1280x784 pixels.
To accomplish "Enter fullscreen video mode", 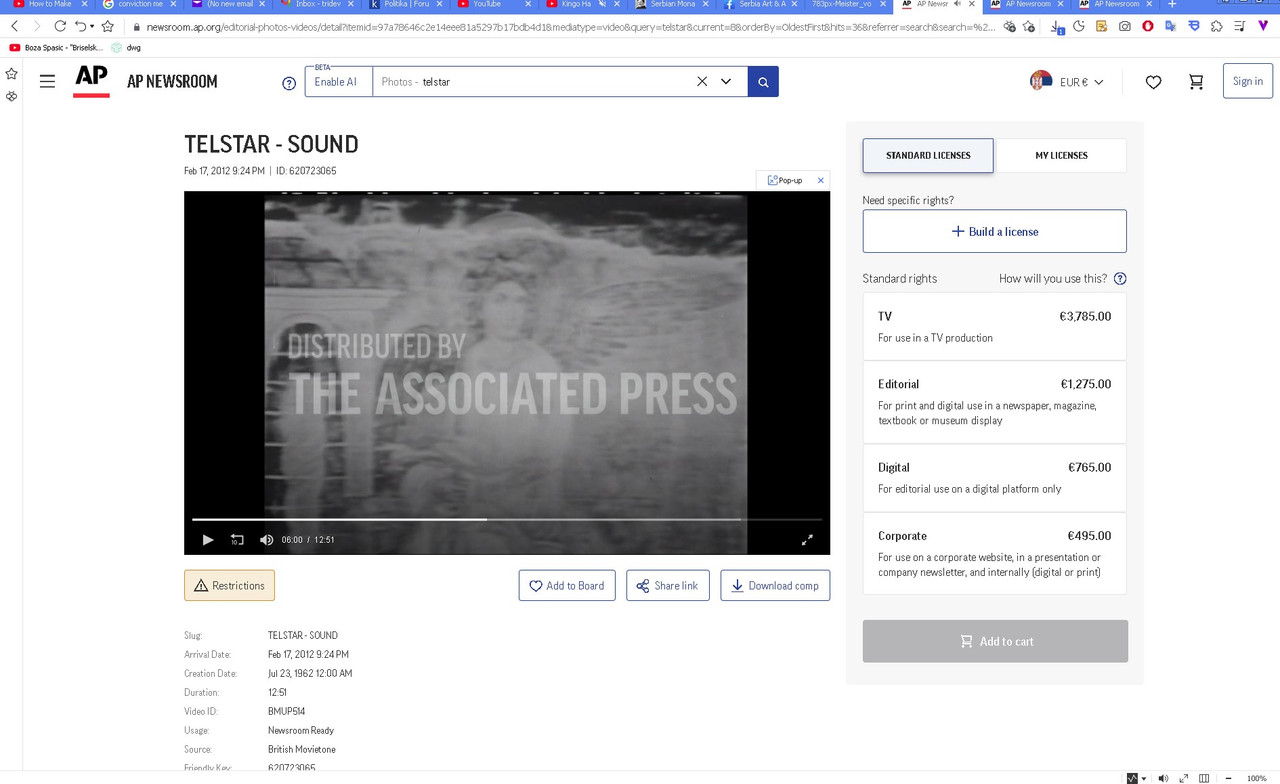I will (807, 539).
